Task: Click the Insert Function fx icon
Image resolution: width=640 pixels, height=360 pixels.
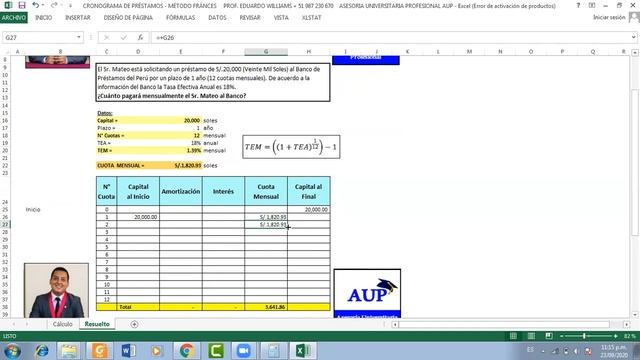Action: [140, 37]
